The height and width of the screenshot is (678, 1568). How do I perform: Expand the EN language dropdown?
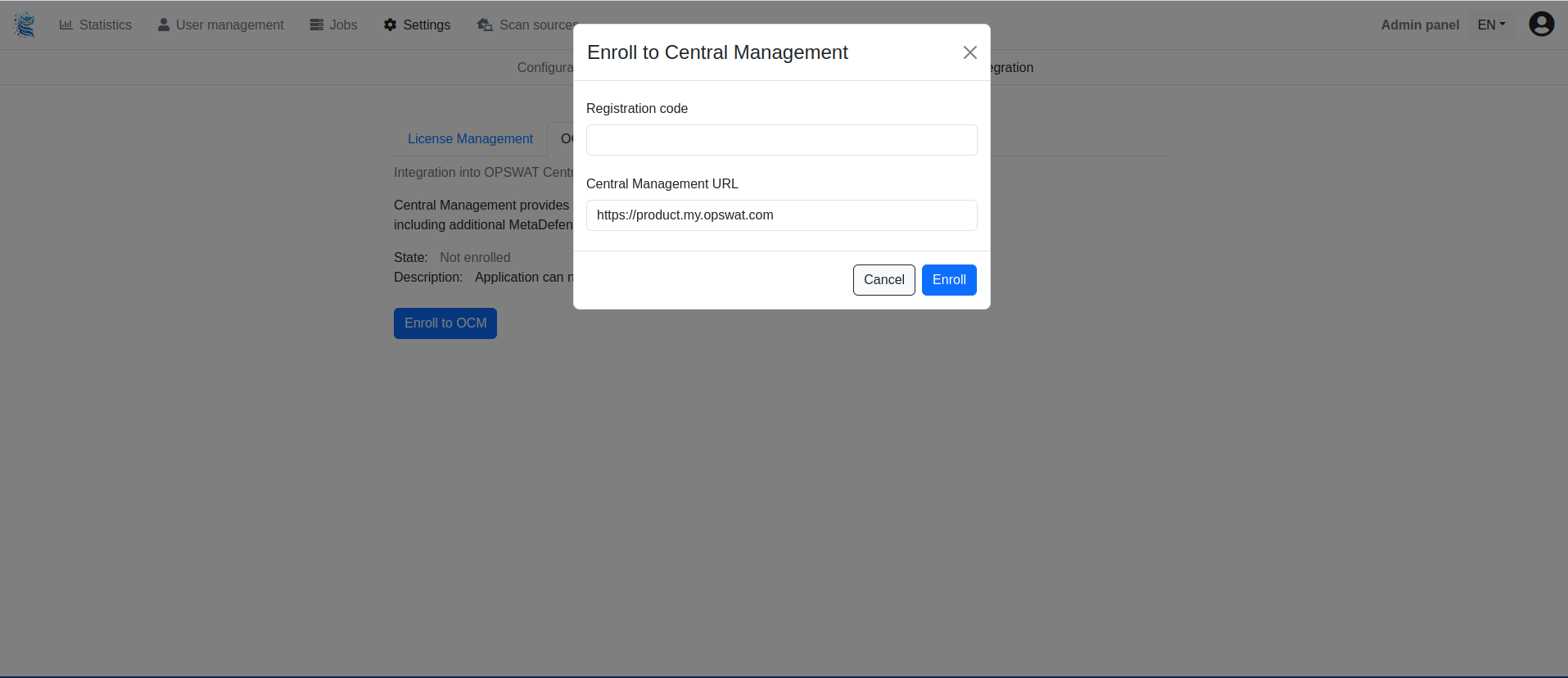coord(1491,25)
